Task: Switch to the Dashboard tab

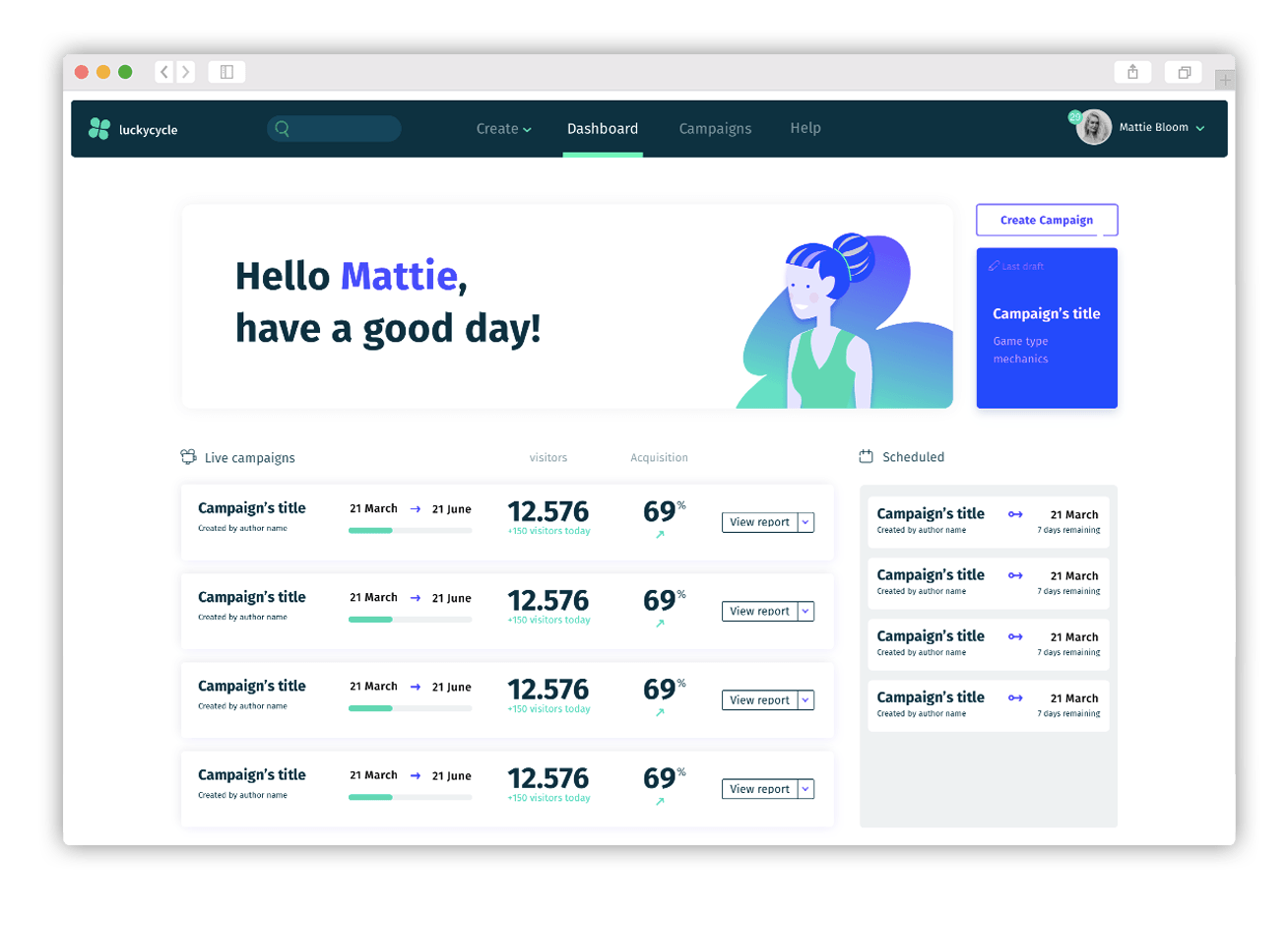Action: pyautogui.click(x=603, y=129)
